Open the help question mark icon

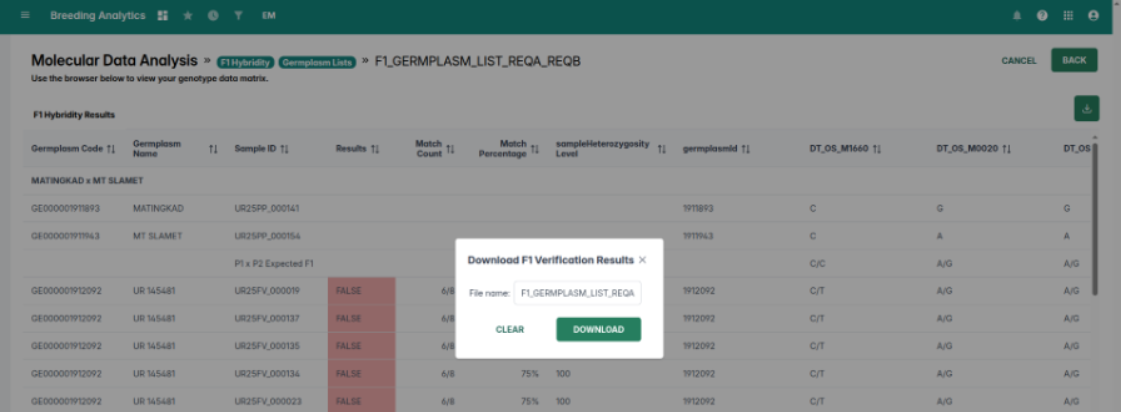point(1043,16)
